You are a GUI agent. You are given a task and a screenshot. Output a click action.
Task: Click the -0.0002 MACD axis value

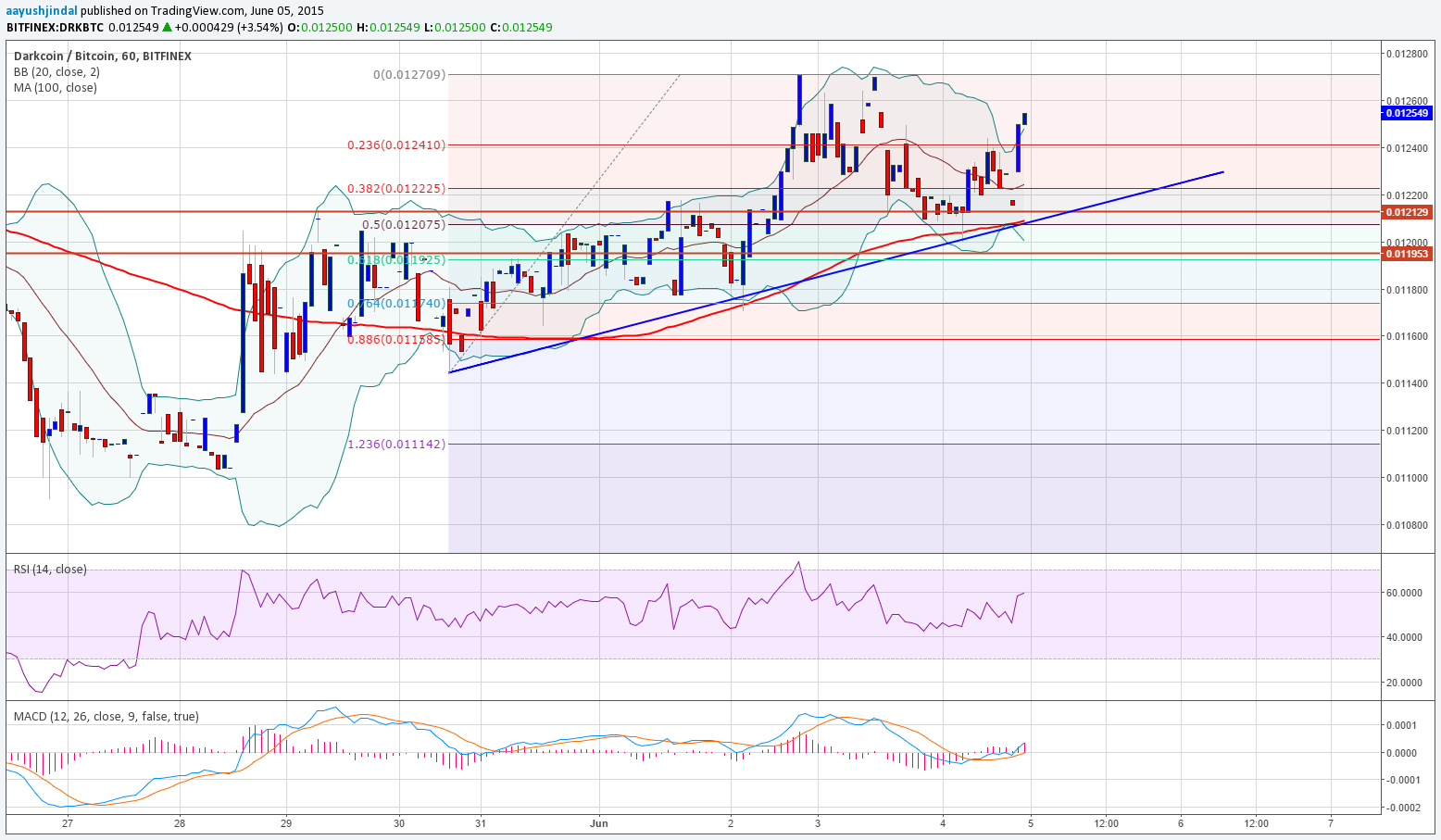[x=1403, y=808]
